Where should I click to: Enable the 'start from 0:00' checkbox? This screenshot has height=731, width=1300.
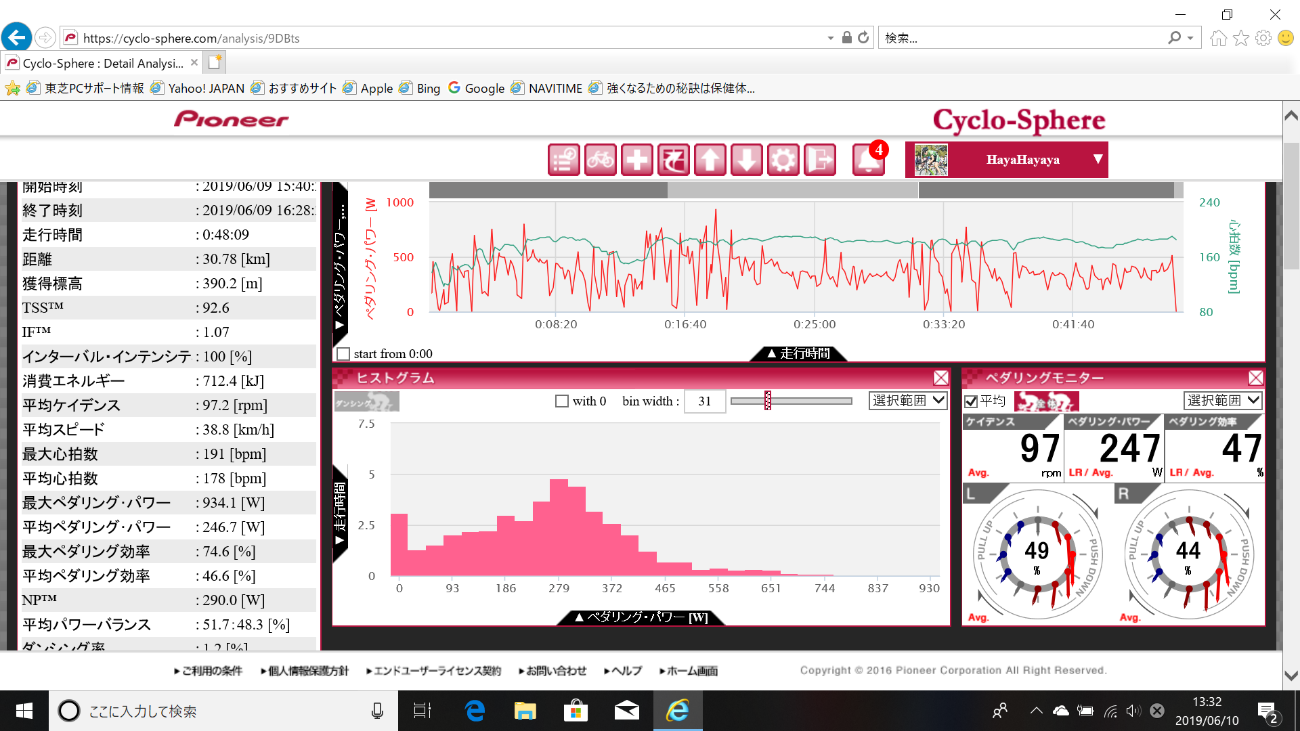[x=344, y=354]
